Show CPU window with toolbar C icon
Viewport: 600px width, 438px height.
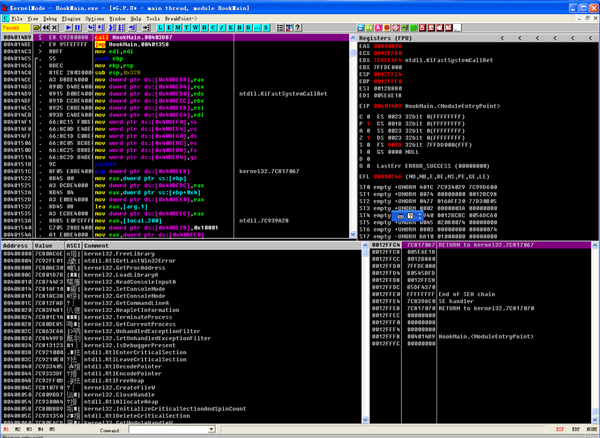[213, 28]
